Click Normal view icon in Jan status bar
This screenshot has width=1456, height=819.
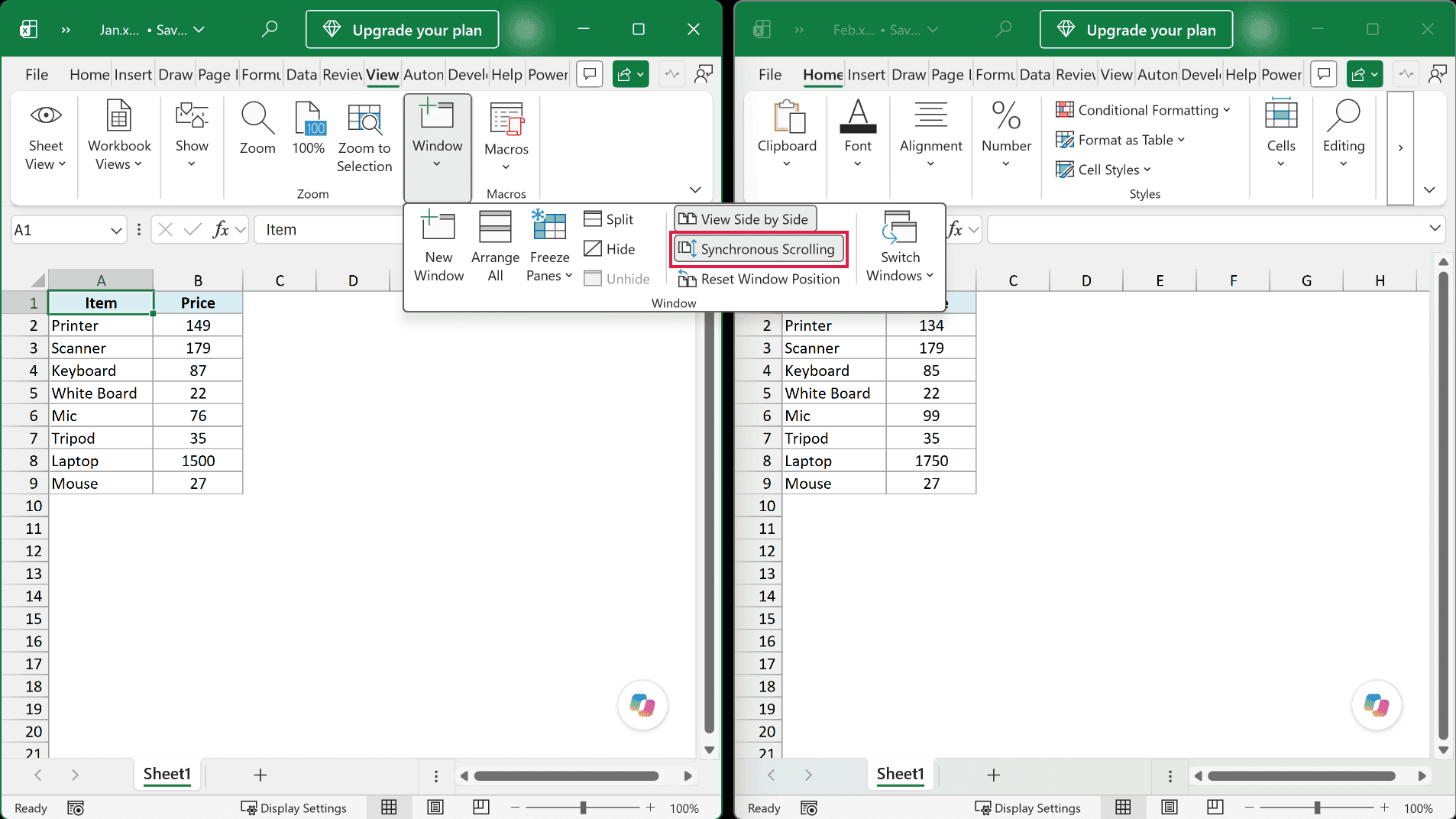(389, 808)
